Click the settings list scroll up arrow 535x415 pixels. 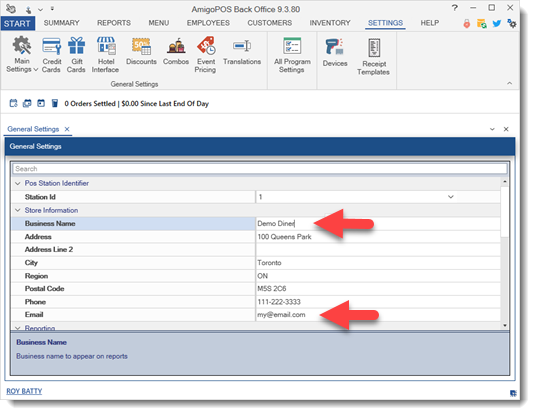point(505,182)
